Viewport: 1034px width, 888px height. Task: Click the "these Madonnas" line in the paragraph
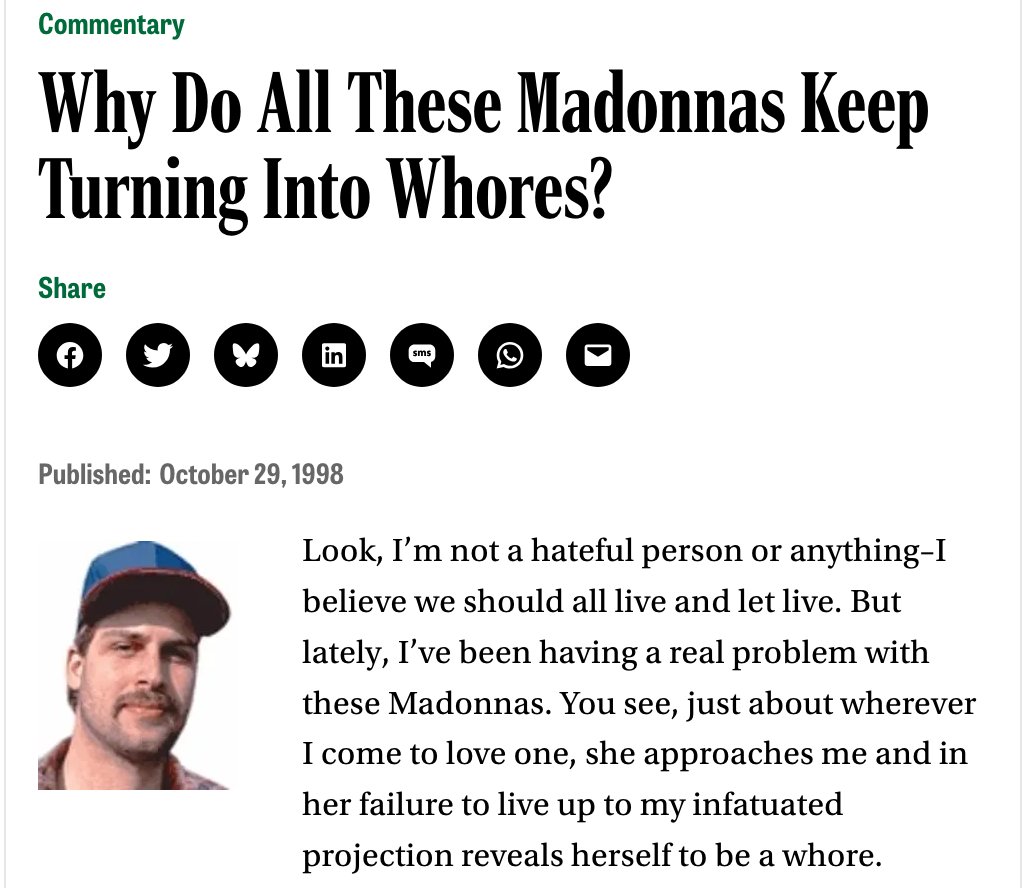click(639, 703)
